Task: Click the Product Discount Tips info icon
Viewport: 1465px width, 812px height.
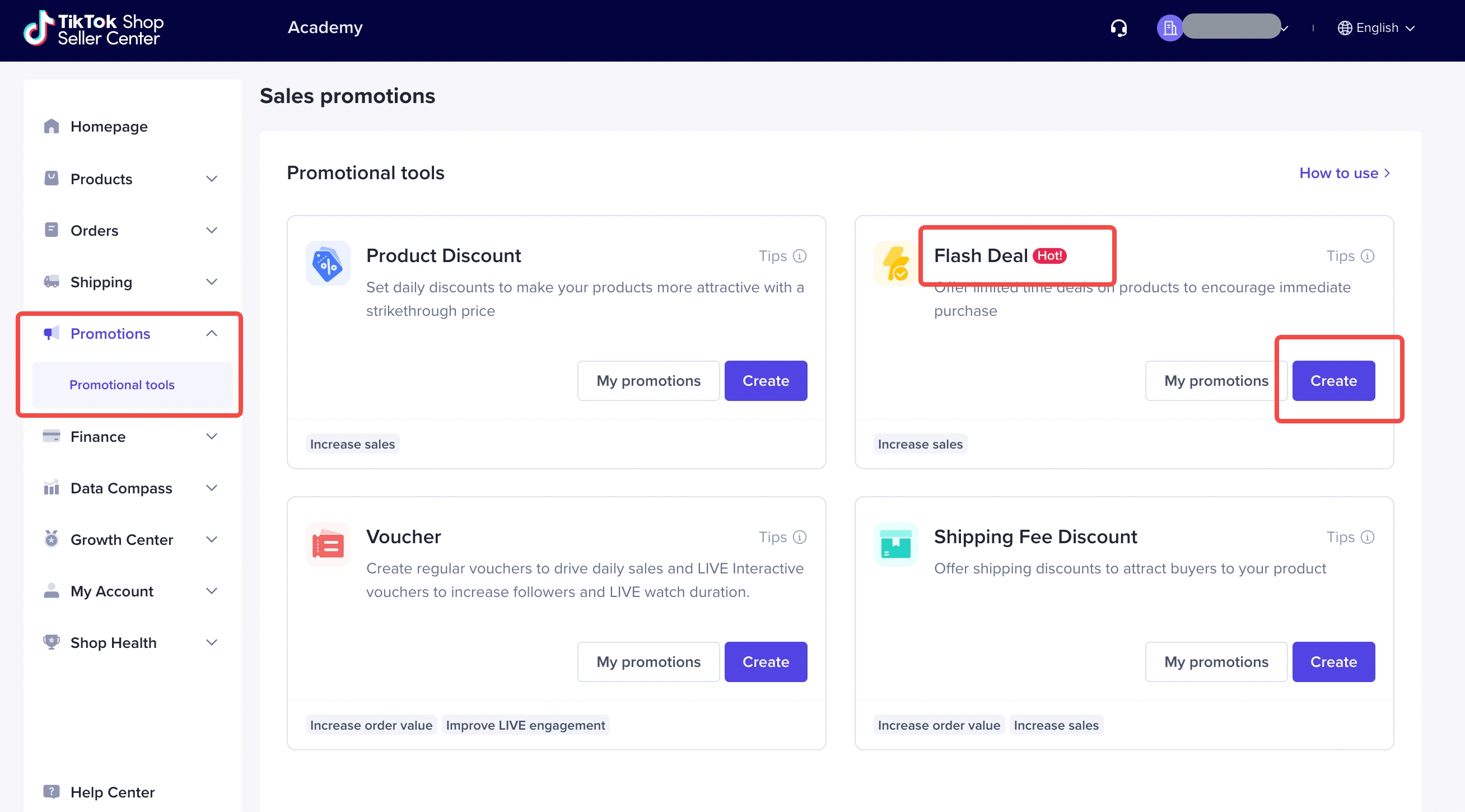Action: (x=800, y=256)
